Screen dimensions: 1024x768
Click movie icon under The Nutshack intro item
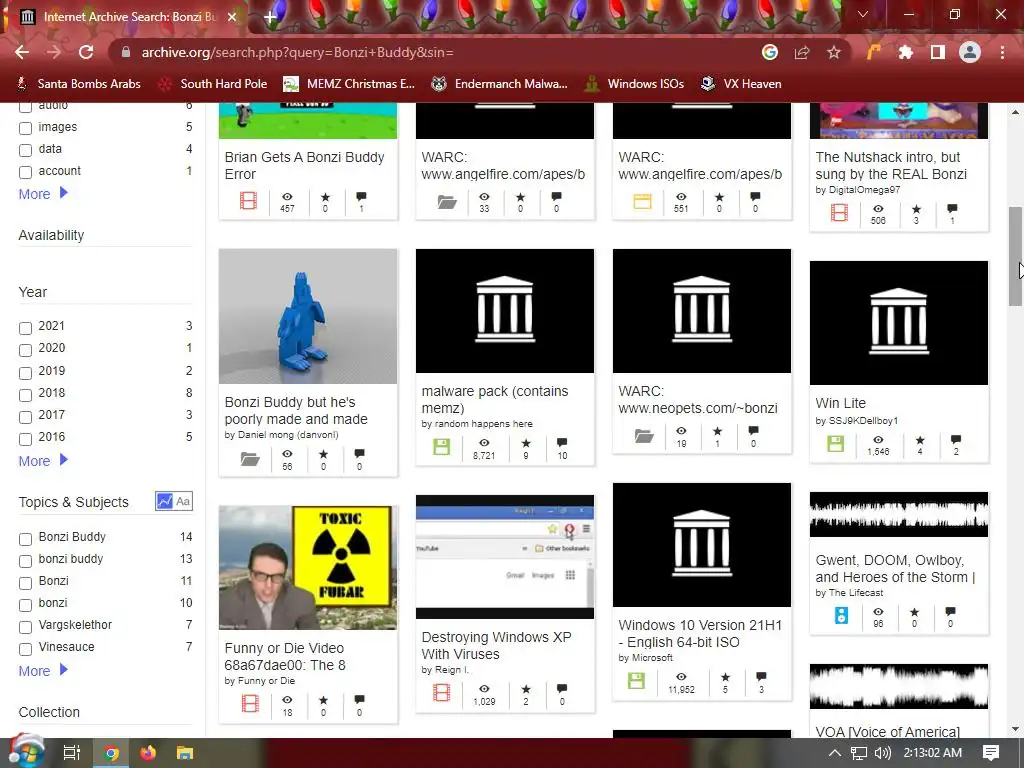839,213
